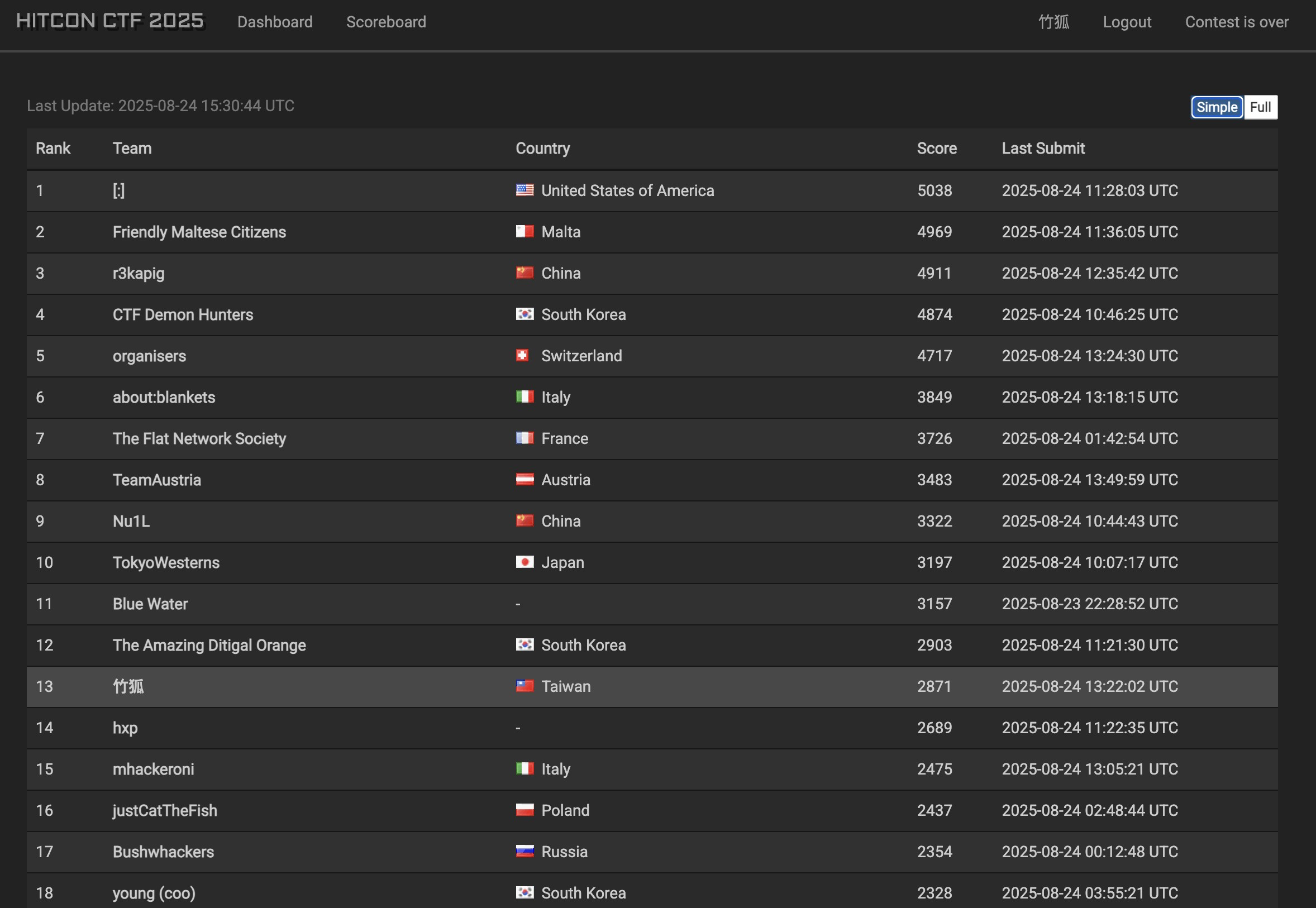Click the Contest is over status

(x=1236, y=22)
